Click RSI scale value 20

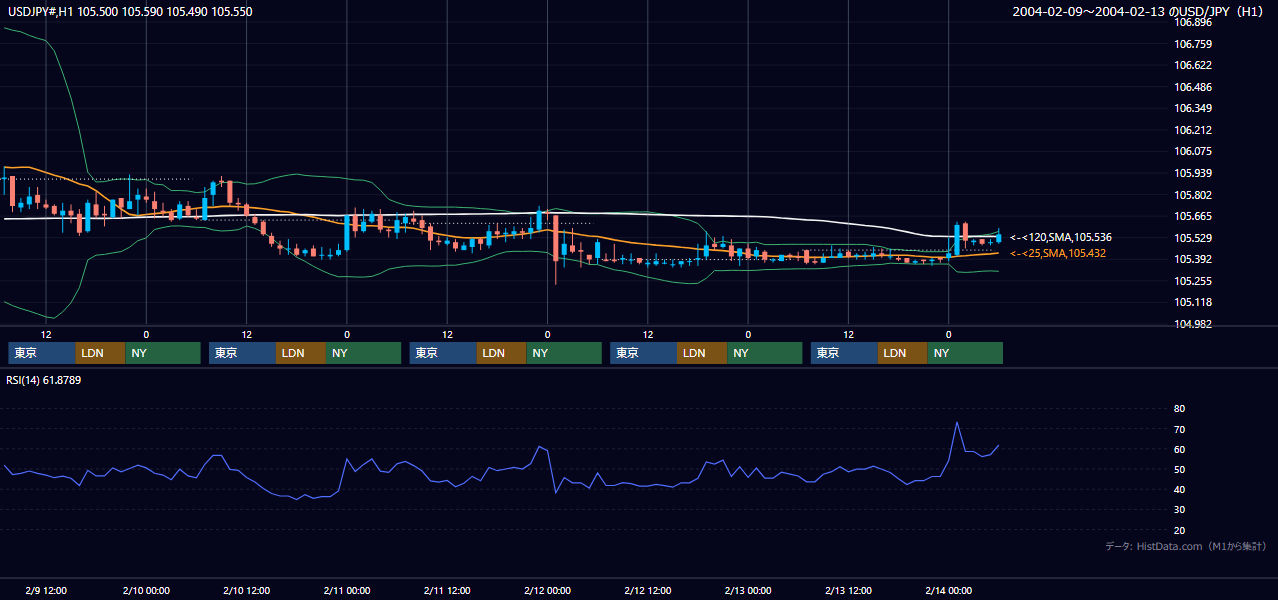coord(1179,530)
